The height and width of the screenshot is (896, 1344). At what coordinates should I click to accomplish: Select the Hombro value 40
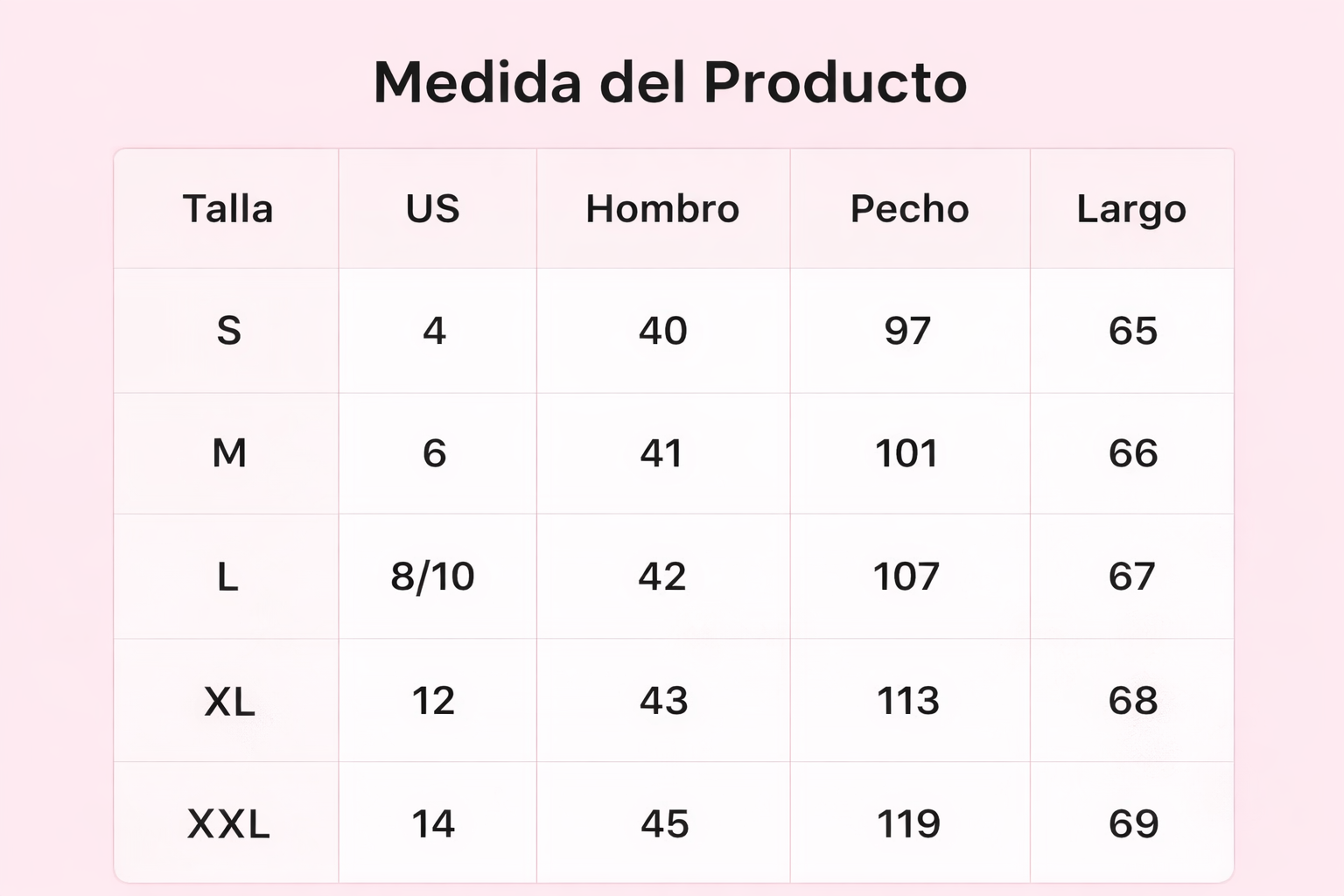click(x=662, y=331)
